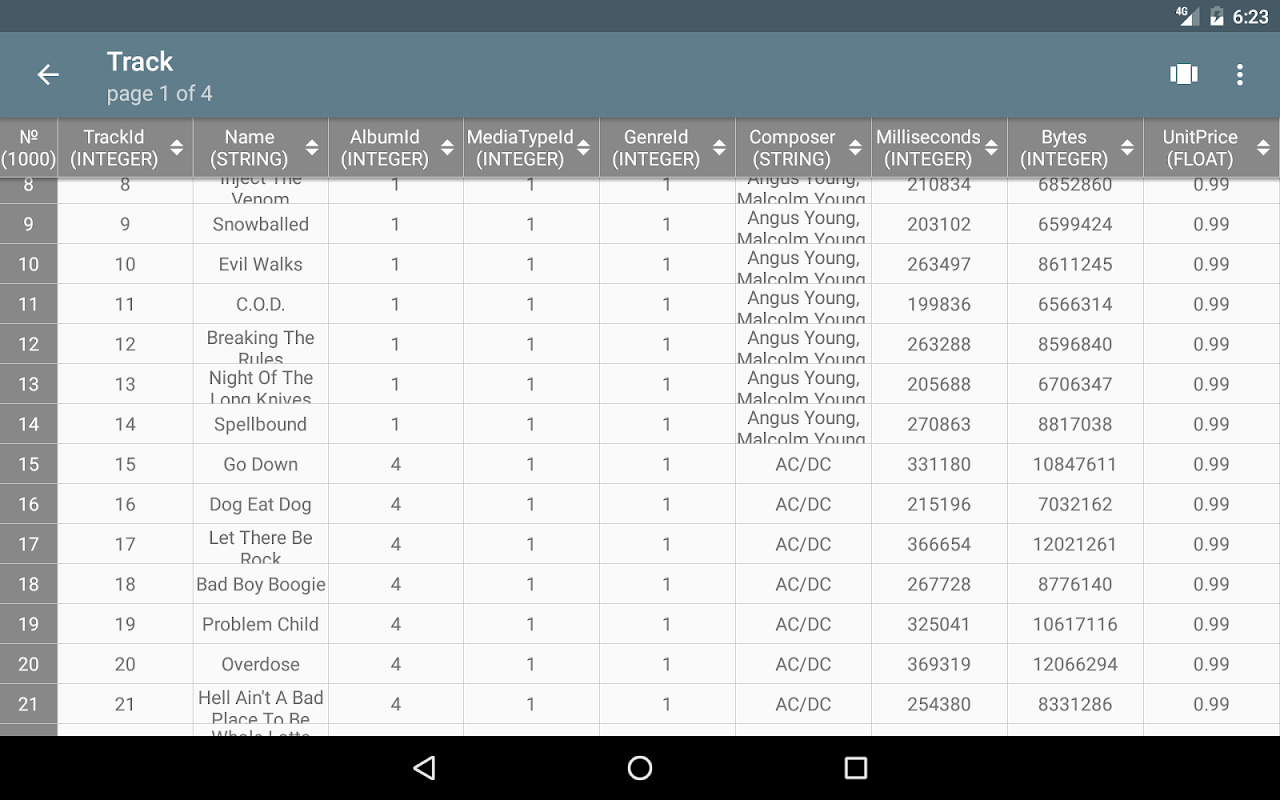Go back with the arrow beside Track
The height and width of the screenshot is (800, 1280).
[x=48, y=74]
